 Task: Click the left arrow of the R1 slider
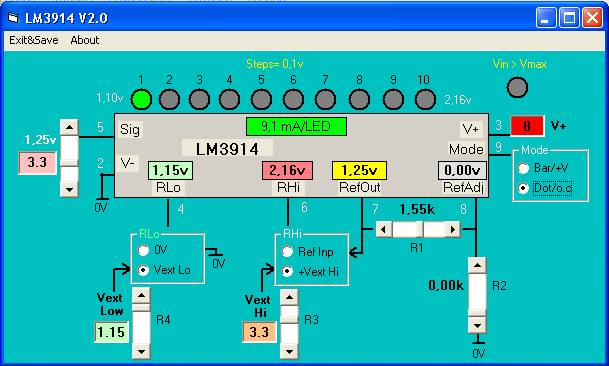384,230
